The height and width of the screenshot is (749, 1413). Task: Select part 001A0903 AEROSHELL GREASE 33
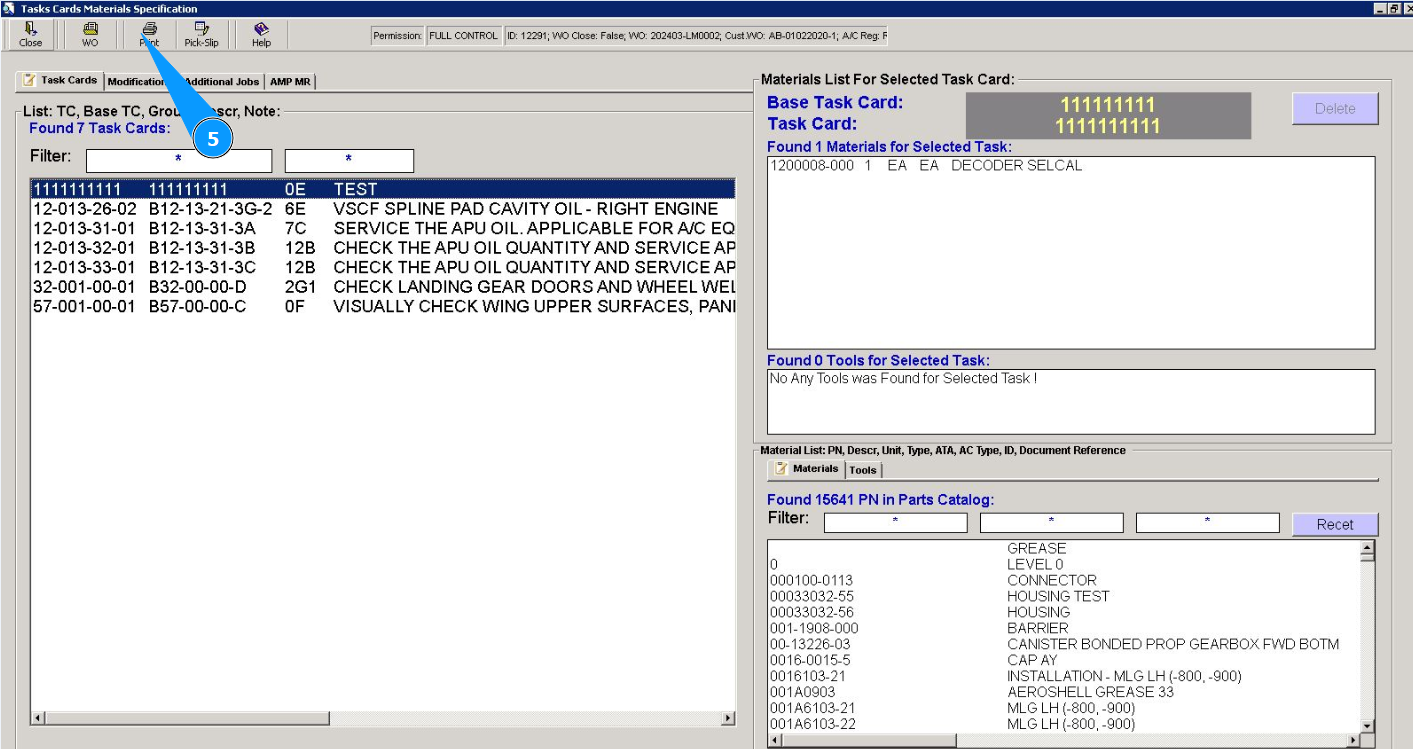[1064, 692]
